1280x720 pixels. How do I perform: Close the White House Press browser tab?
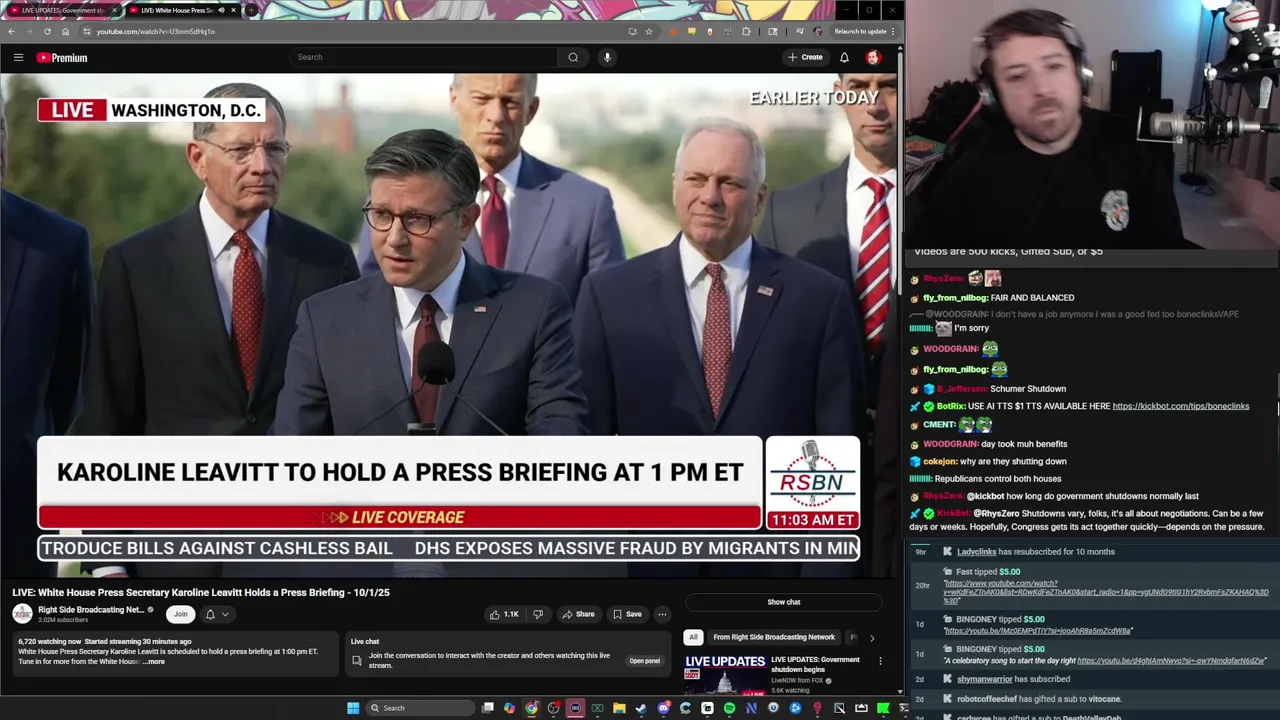pyautogui.click(x=233, y=10)
